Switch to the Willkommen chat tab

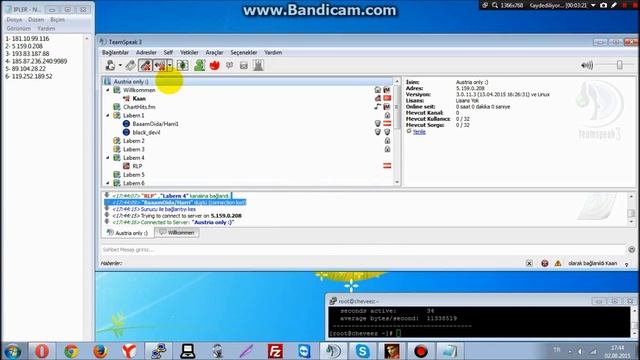tap(177, 233)
